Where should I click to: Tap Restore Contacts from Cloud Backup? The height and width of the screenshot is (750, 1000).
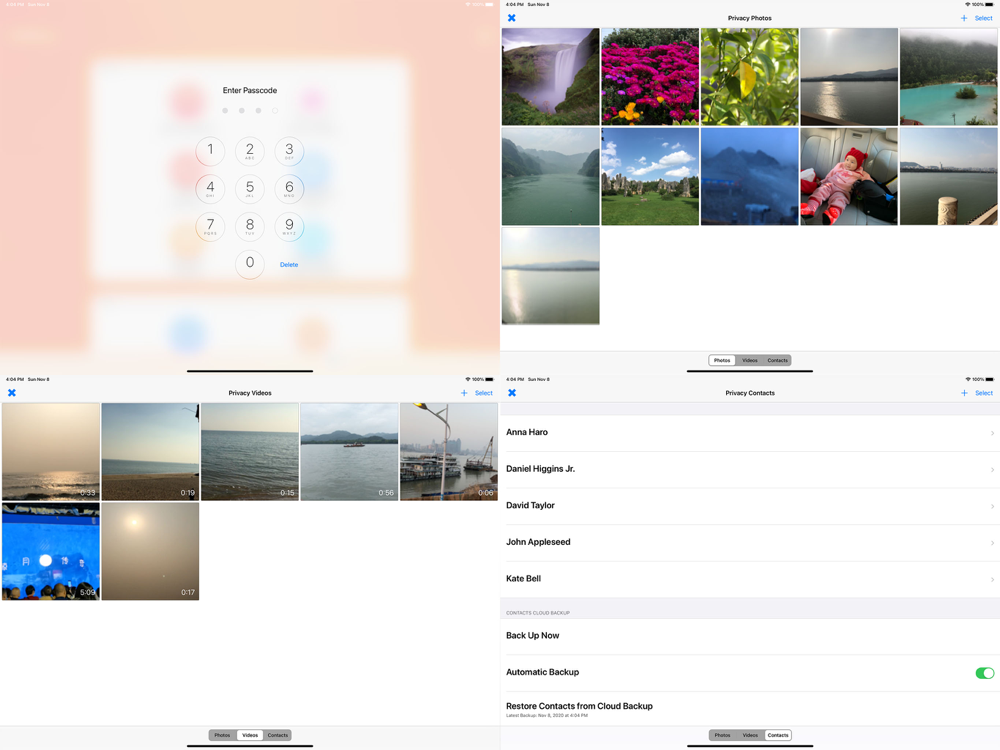(x=750, y=709)
